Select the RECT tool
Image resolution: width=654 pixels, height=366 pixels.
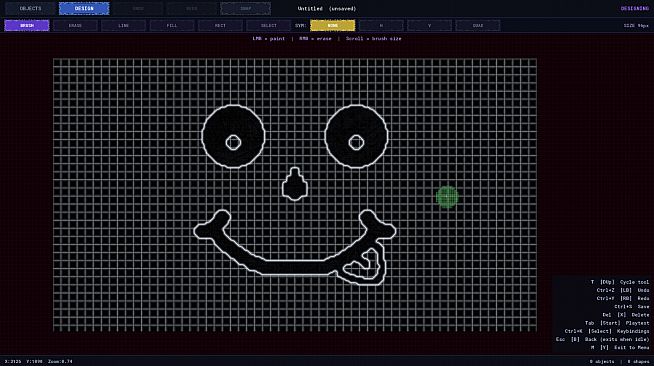point(220,25)
